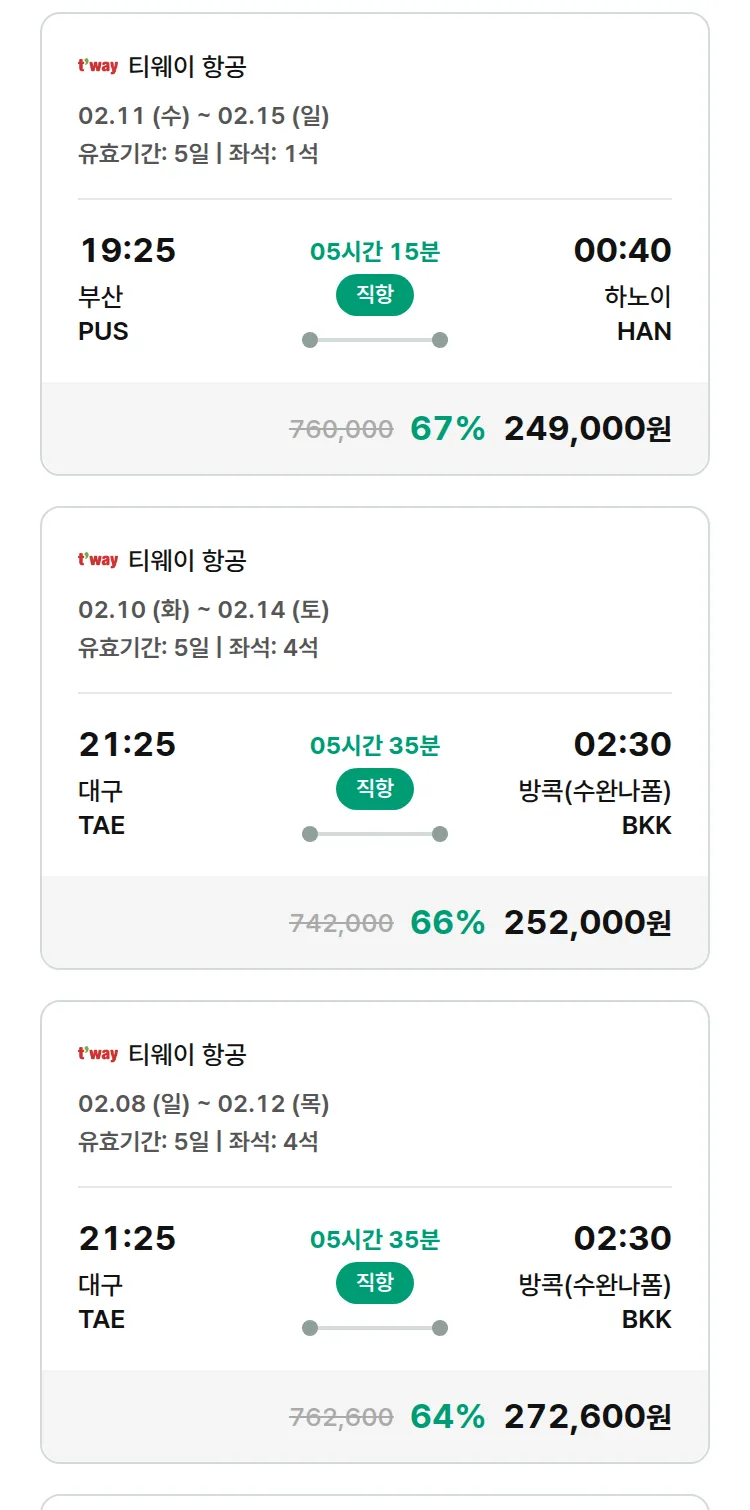Click 직항 badge on the 252,000원 flight
This screenshot has height=1510, width=750.
374,789
